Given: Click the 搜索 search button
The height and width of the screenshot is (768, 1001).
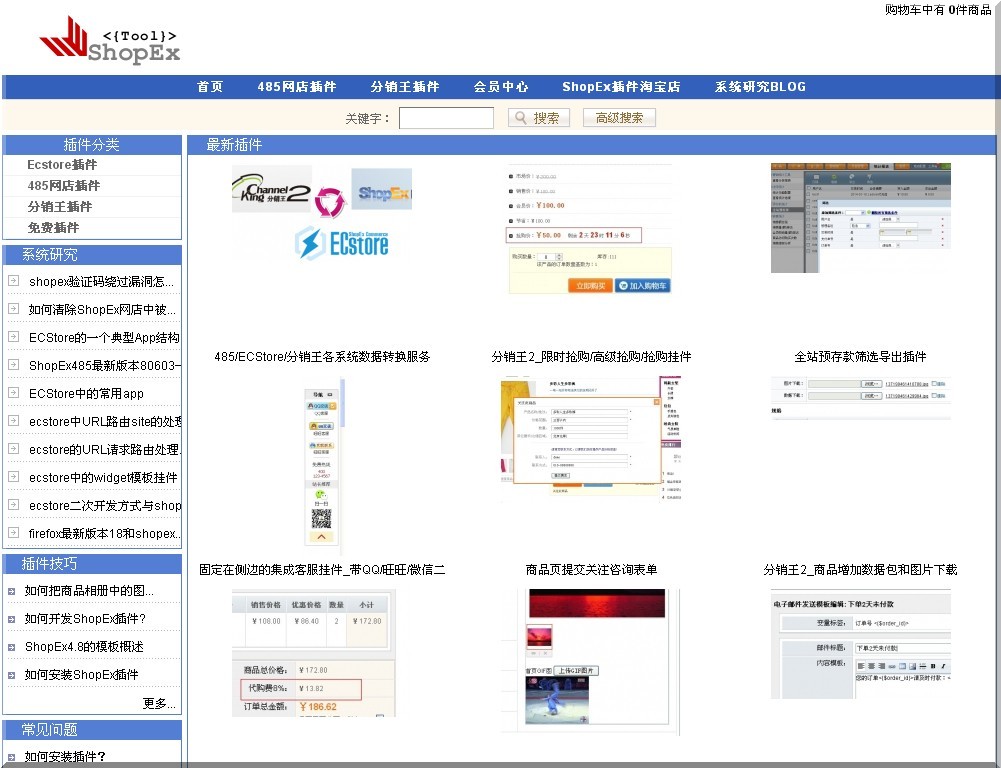Looking at the screenshot, I should 539,118.
